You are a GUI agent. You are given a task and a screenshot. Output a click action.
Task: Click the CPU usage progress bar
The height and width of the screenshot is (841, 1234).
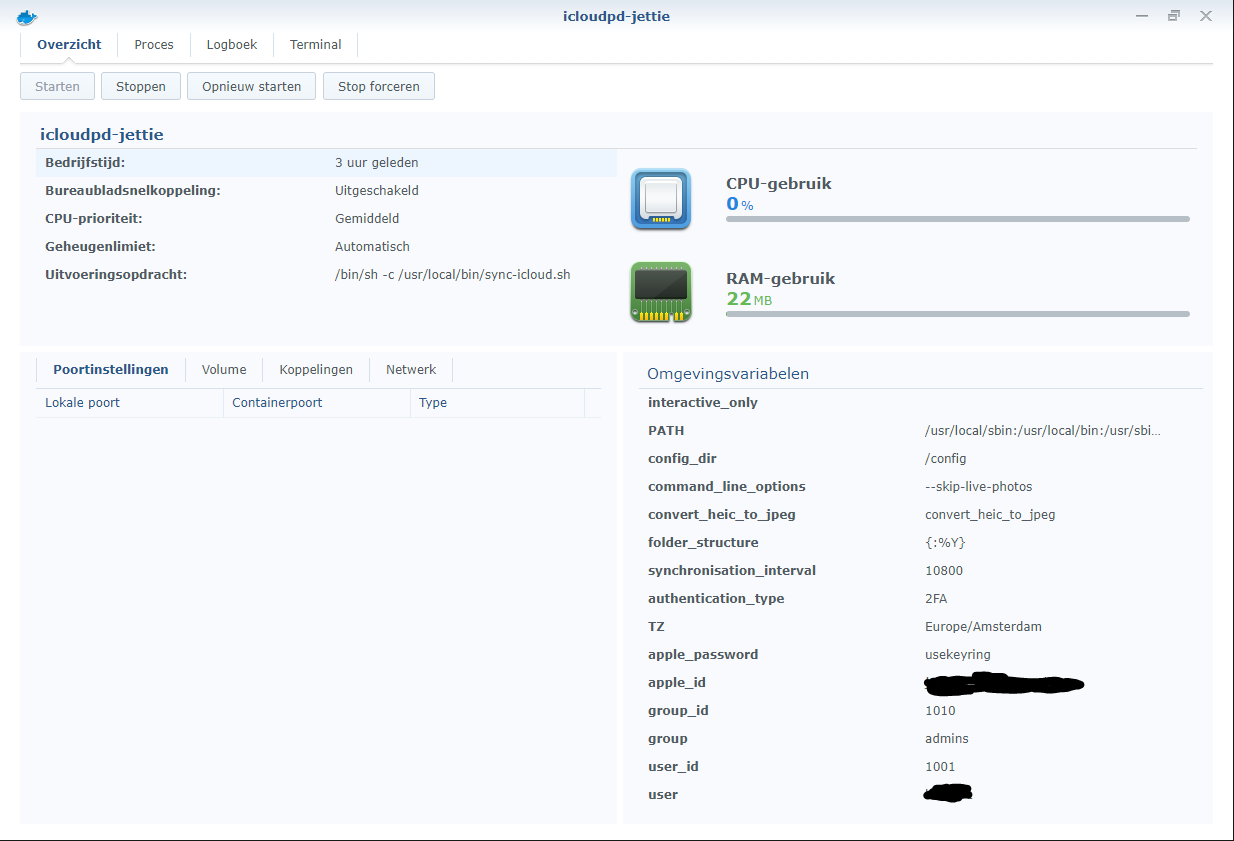pos(957,219)
